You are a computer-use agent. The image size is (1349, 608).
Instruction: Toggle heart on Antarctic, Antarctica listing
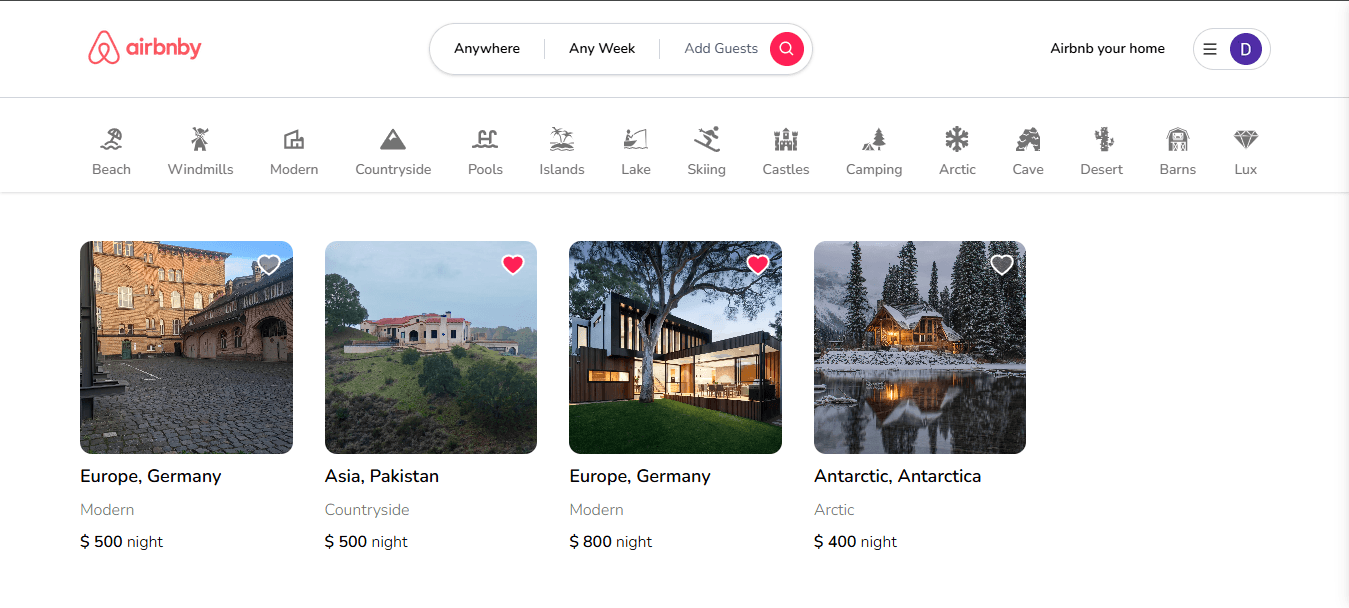(1002, 265)
